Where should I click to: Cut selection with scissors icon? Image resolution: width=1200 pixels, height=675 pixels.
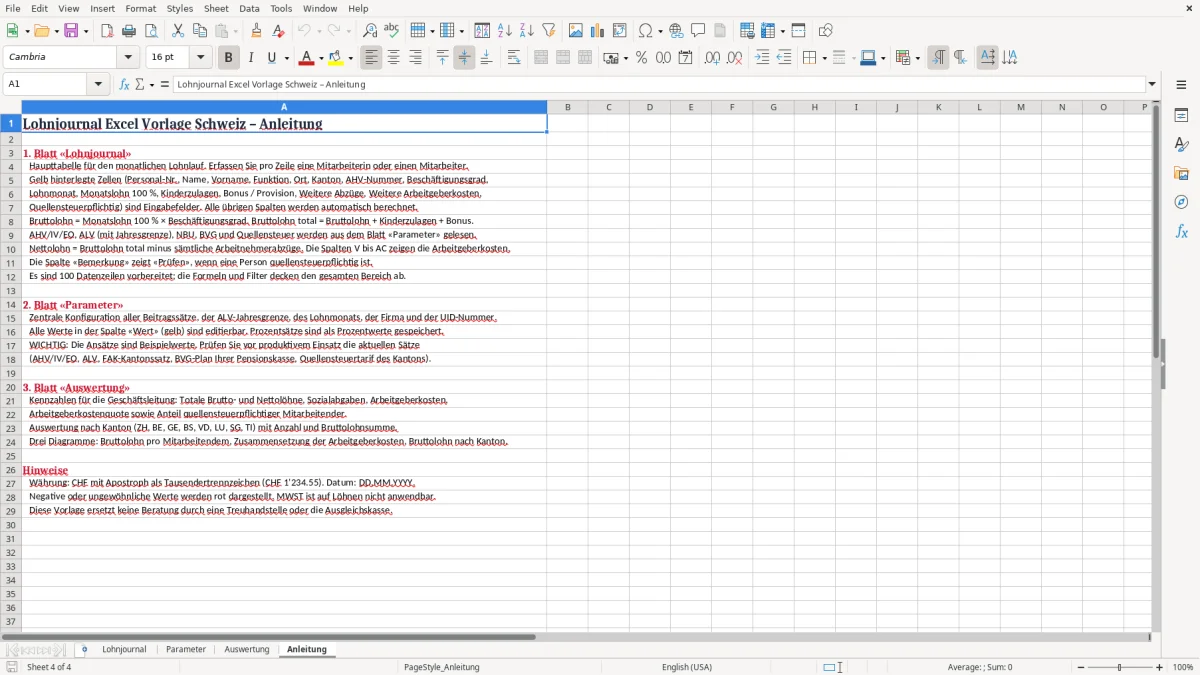[178, 31]
